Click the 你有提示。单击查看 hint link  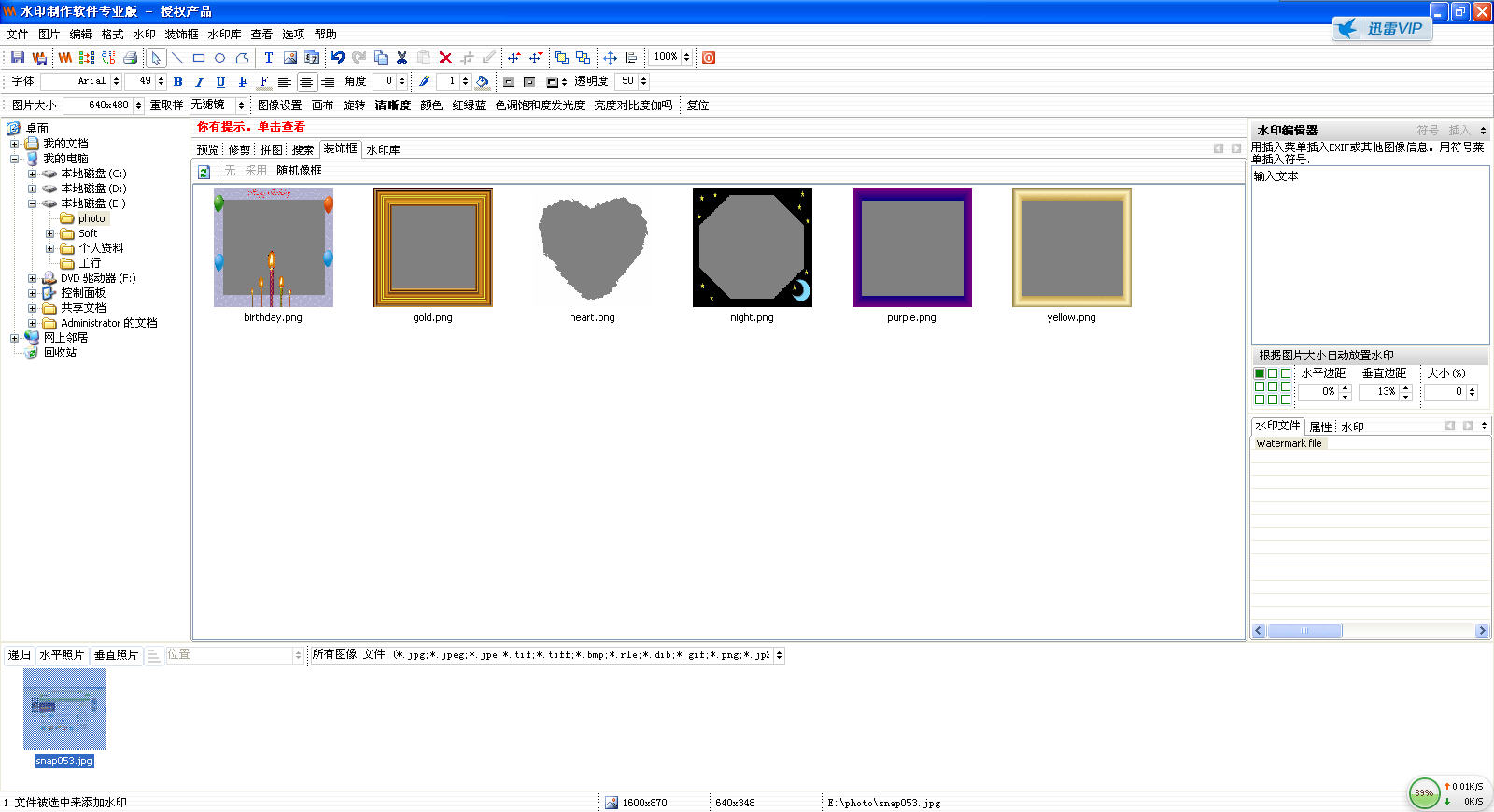[251, 127]
